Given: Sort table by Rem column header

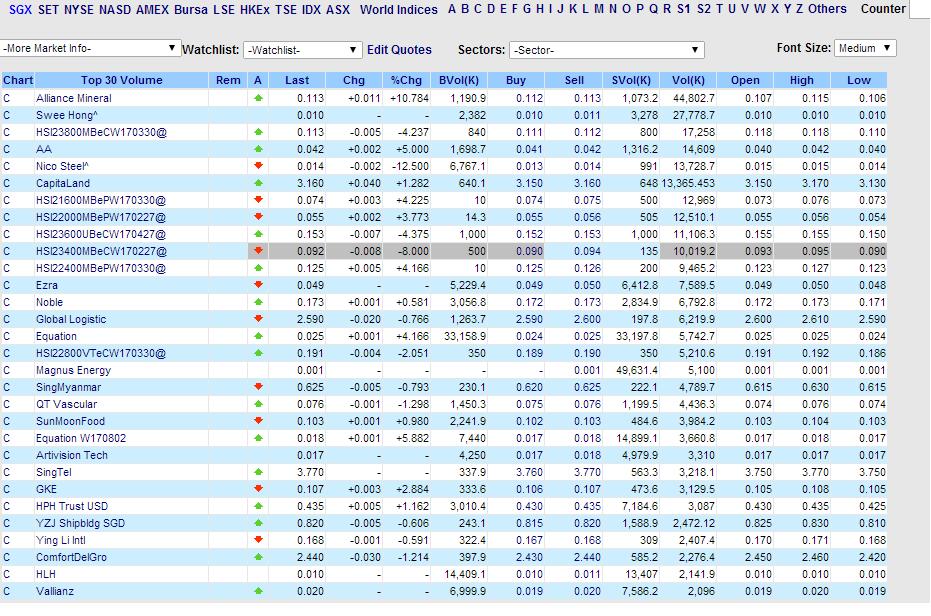Looking at the screenshot, I should pyautogui.click(x=228, y=80).
